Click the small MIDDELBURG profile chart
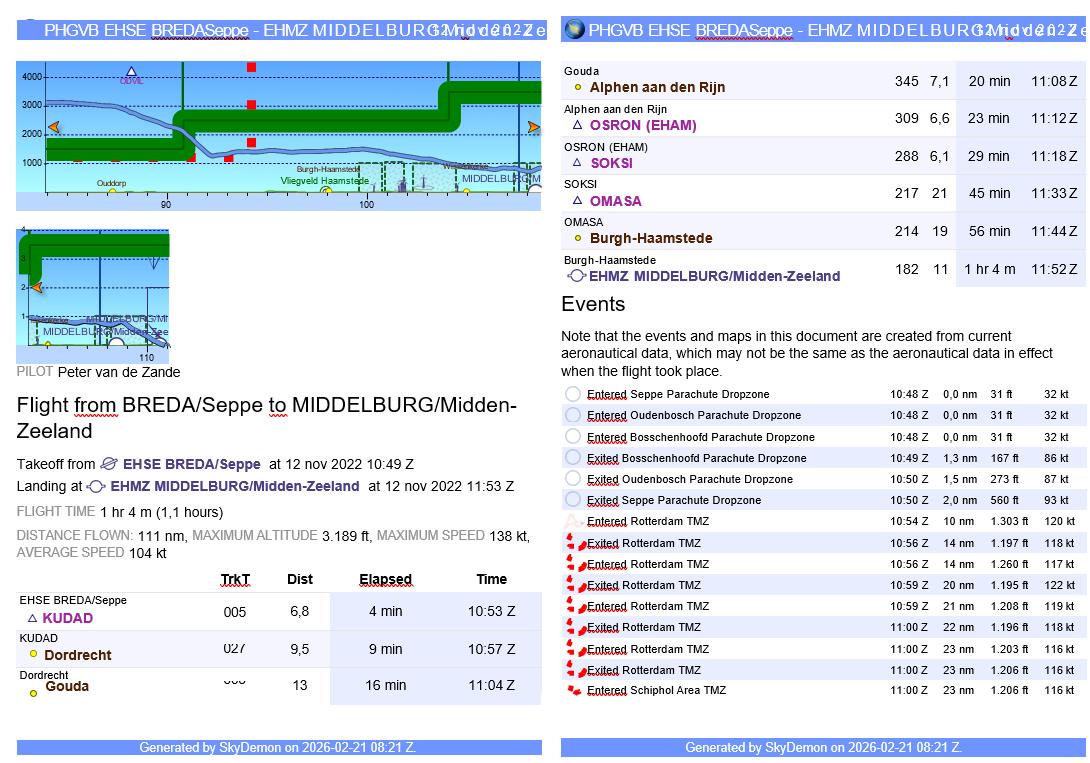 pos(92,295)
